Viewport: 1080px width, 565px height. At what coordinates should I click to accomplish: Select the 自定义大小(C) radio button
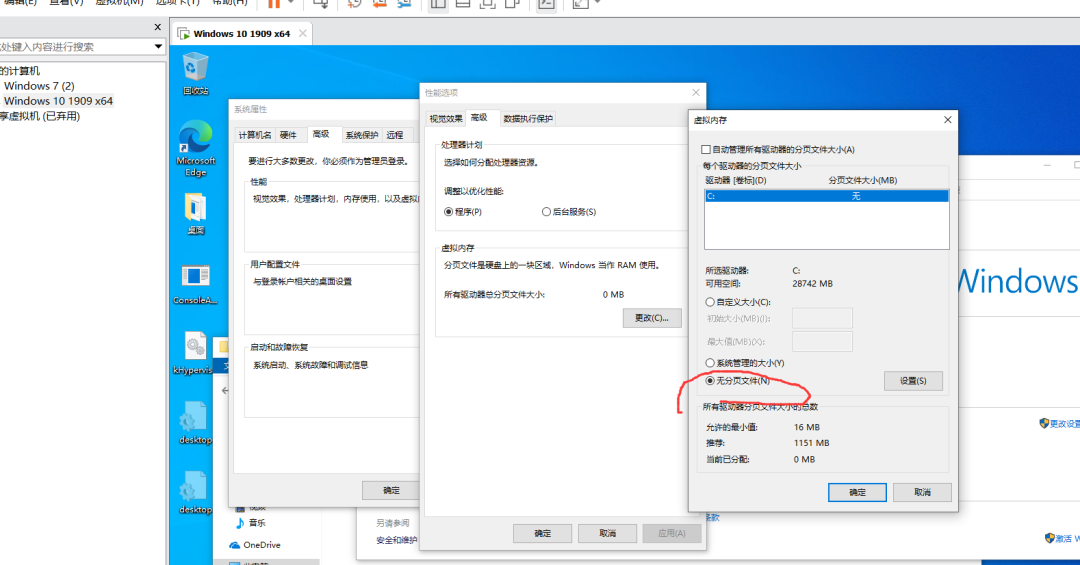click(709, 302)
